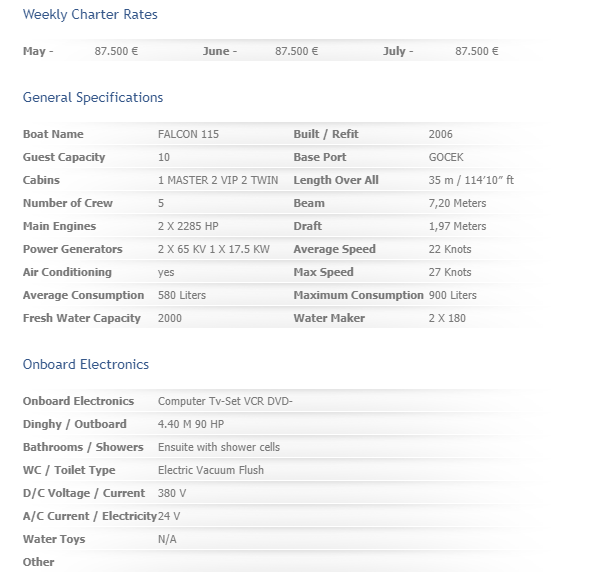The height and width of the screenshot is (575, 607).
Task: Click the 'Maximum Consumption' label
Action: coord(358,295)
